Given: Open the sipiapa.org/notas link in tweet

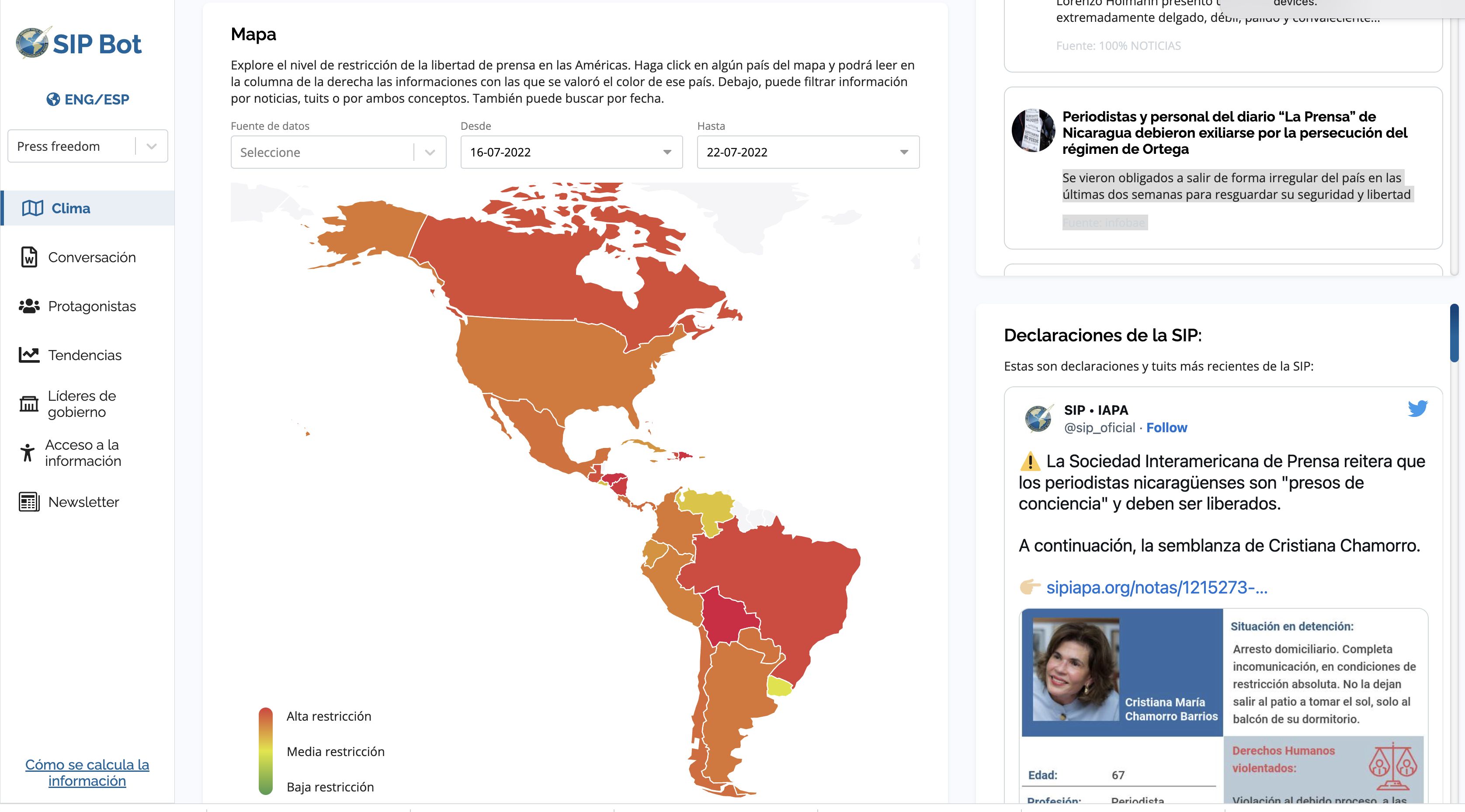Looking at the screenshot, I should point(1157,587).
